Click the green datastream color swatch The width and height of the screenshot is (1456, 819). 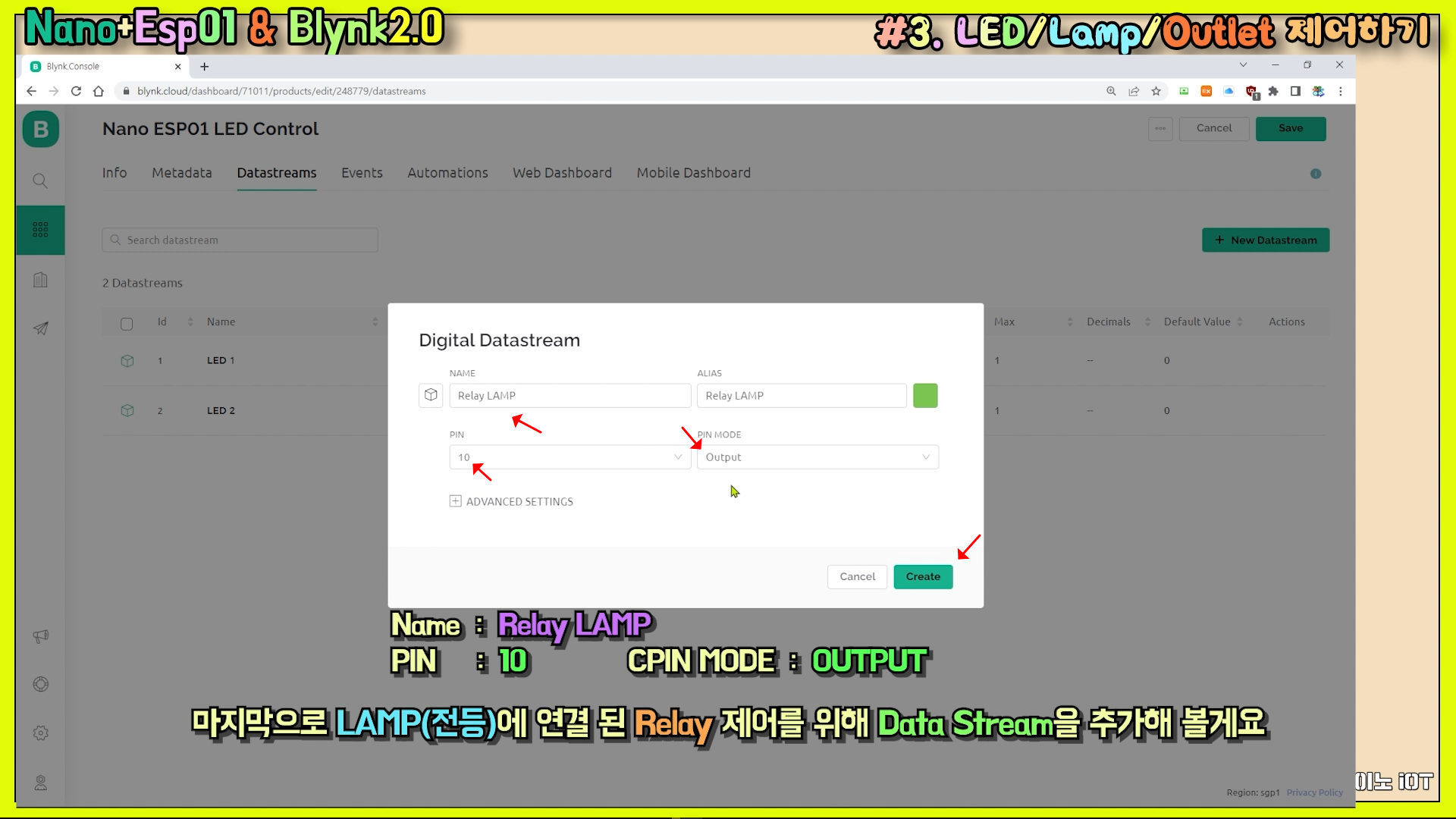click(925, 395)
